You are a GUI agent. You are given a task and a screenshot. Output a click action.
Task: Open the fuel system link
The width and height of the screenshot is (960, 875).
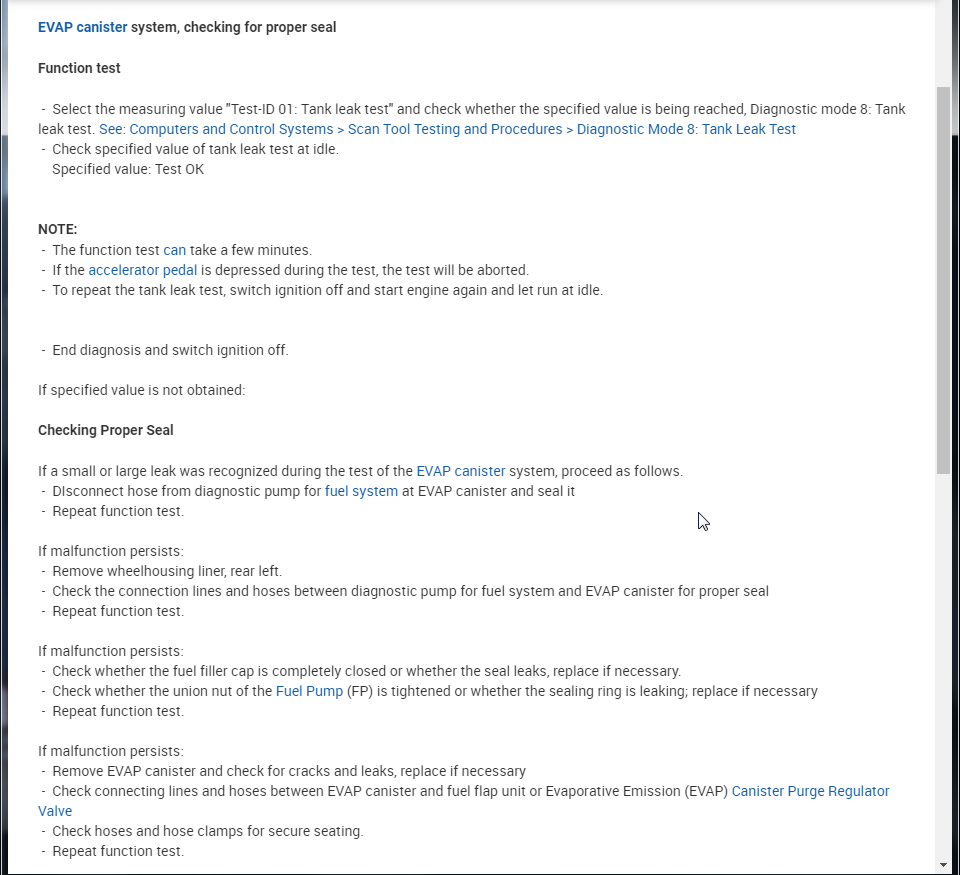tap(361, 491)
